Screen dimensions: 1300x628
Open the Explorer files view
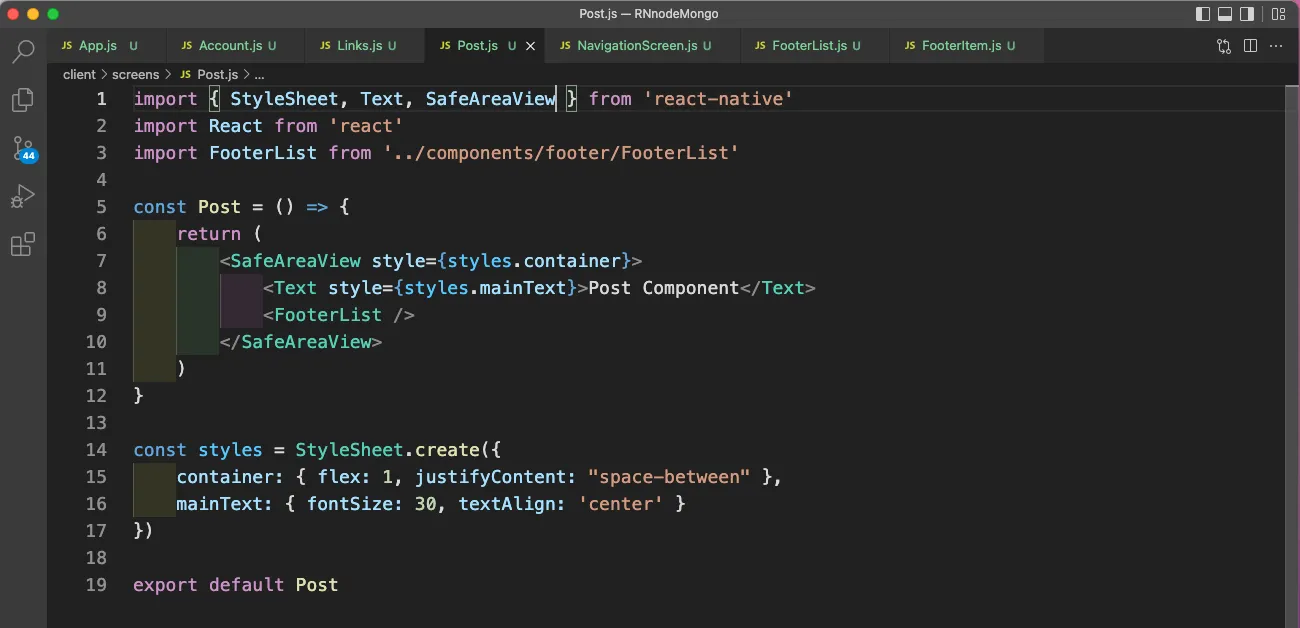coord(23,100)
